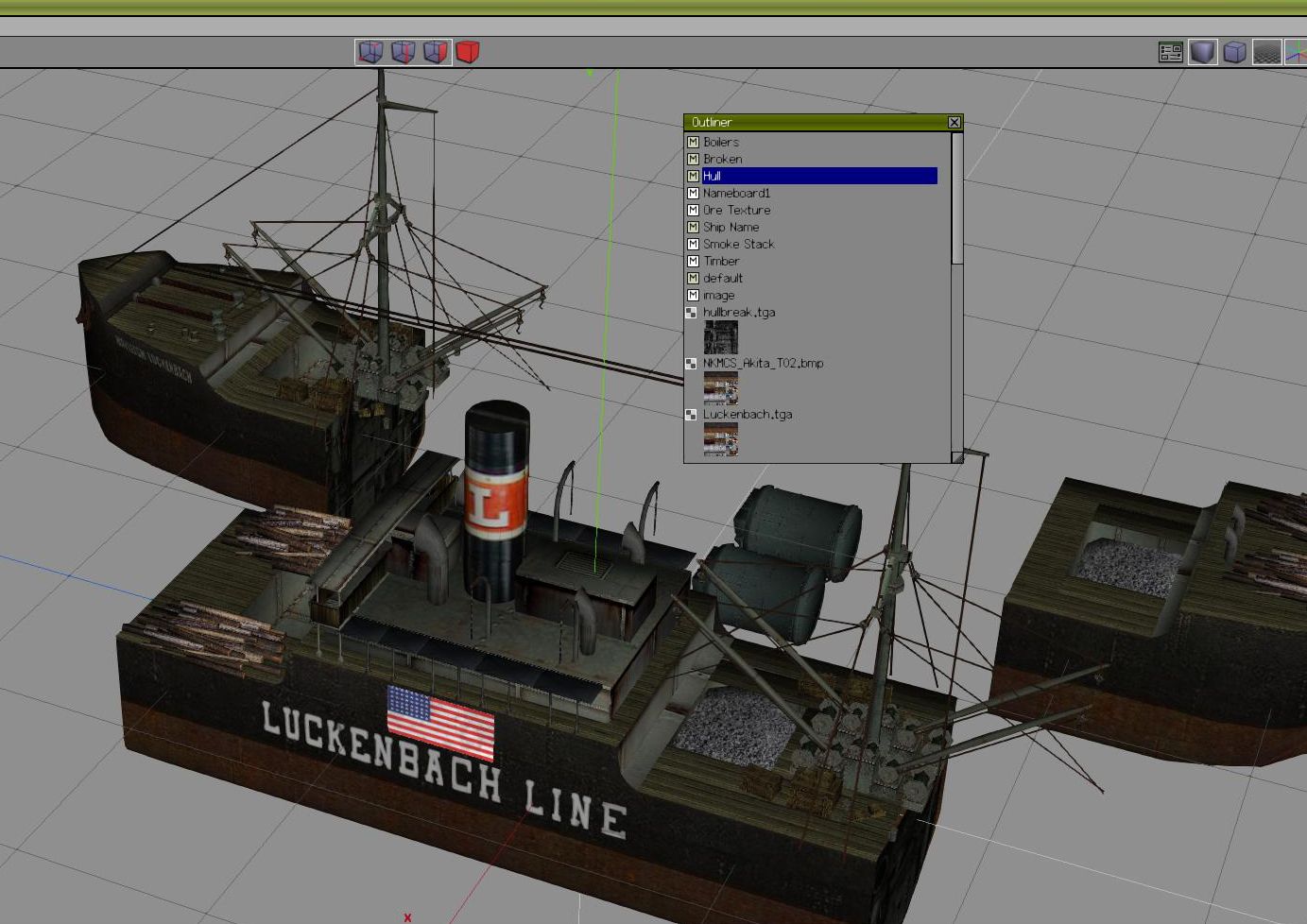Select body selection mode red cube
1307x924 pixels.
click(468, 52)
